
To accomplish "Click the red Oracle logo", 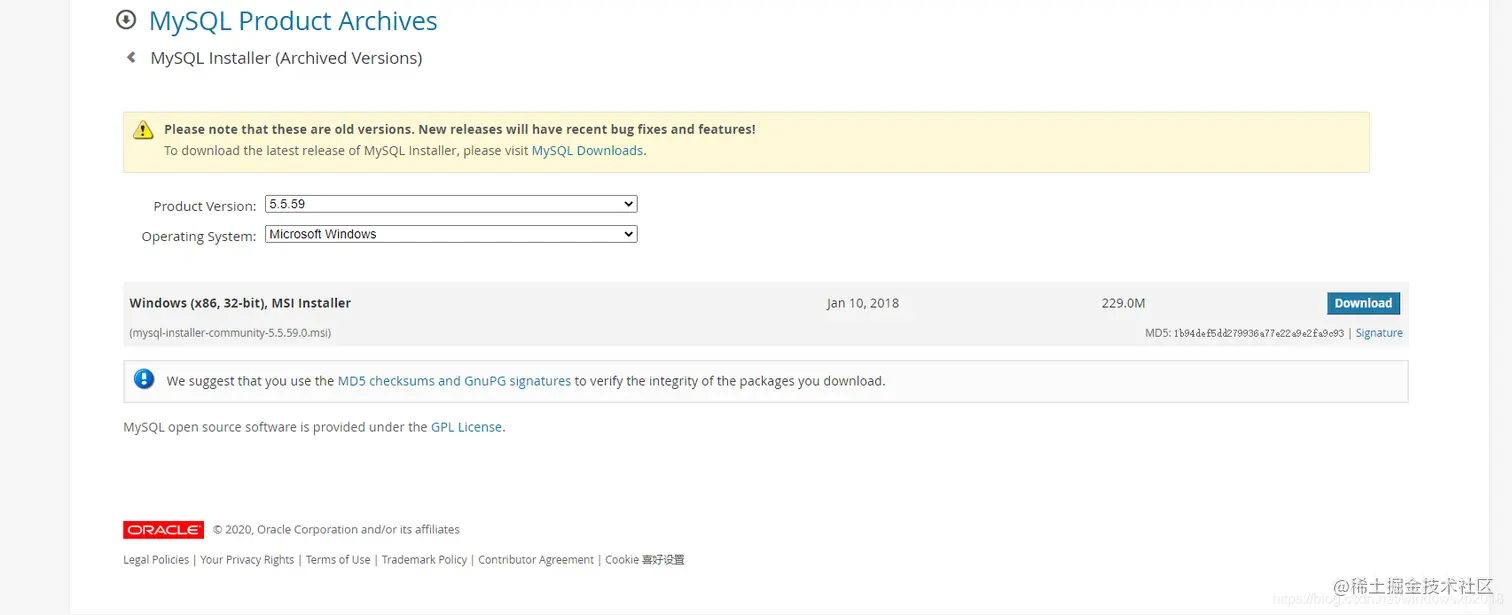I will click(164, 530).
